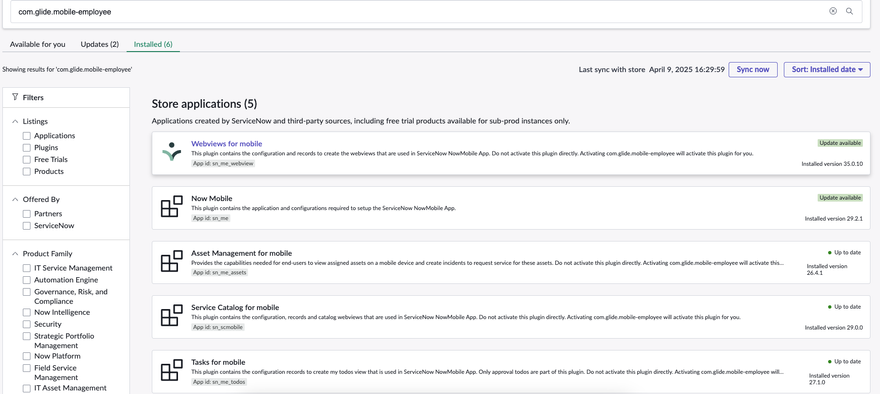The image size is (880, 394).
Task: Check the Strategic Portfolio Management filter
Action: (x=26, y=336)
